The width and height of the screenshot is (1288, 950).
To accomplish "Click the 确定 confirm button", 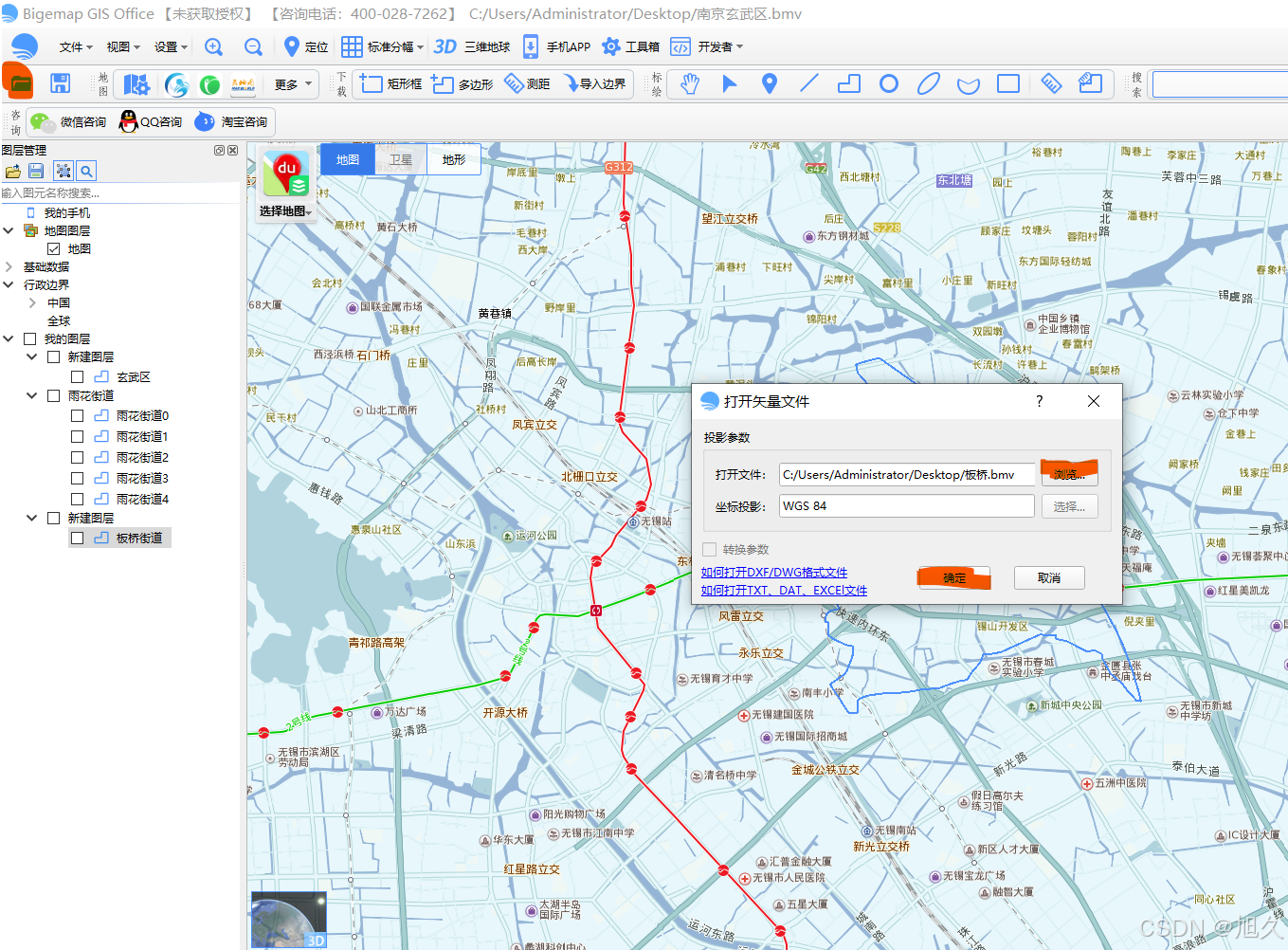I will pyautogui.click(x=954, y=577).
